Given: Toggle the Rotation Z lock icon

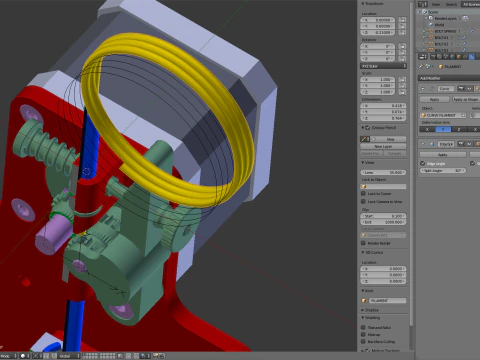Looking at the screenshot, I should pos(402,59).
